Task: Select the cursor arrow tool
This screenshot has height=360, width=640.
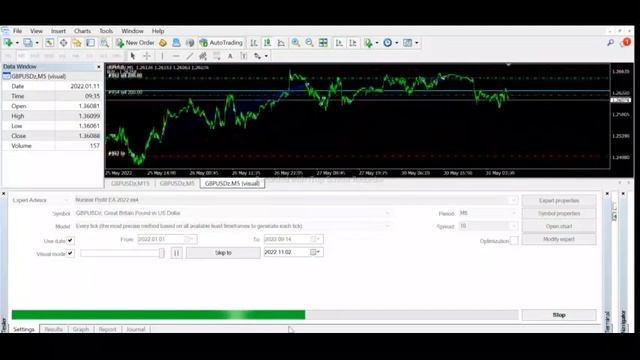Action: click(133, 56)
